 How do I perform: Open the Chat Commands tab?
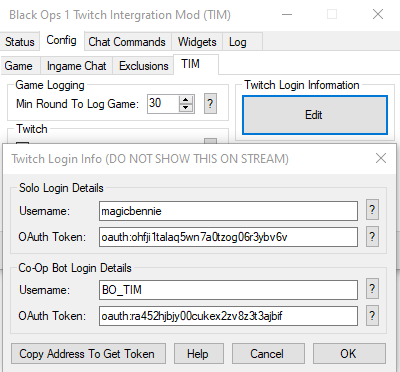127,42
